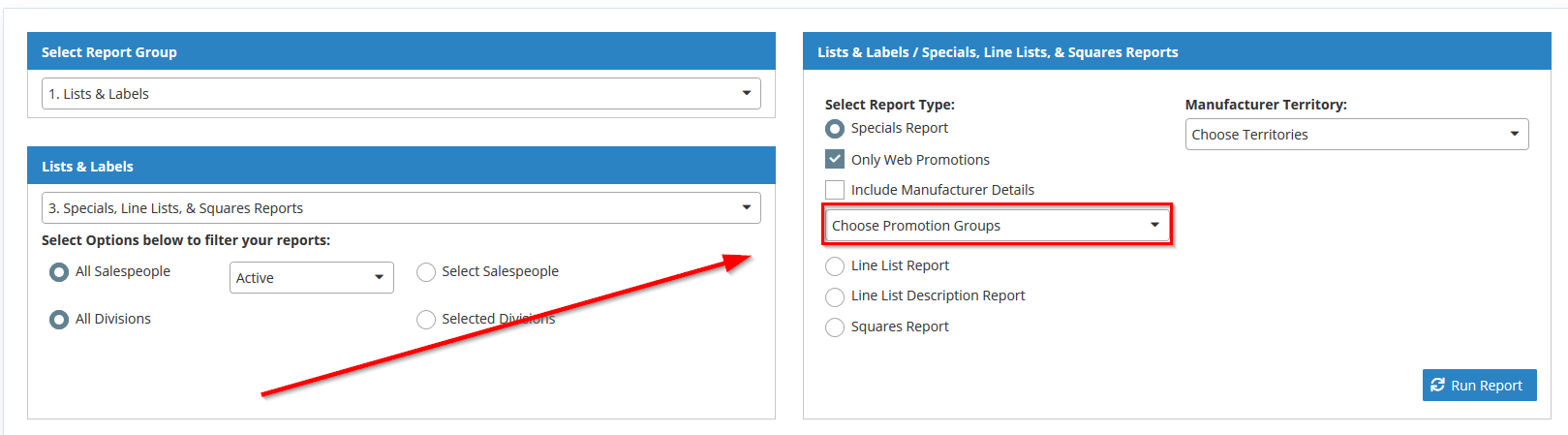The image size is (1568, 435).
Task: Select the All Salespeople radio button
Action: click(x=59, y=272)
